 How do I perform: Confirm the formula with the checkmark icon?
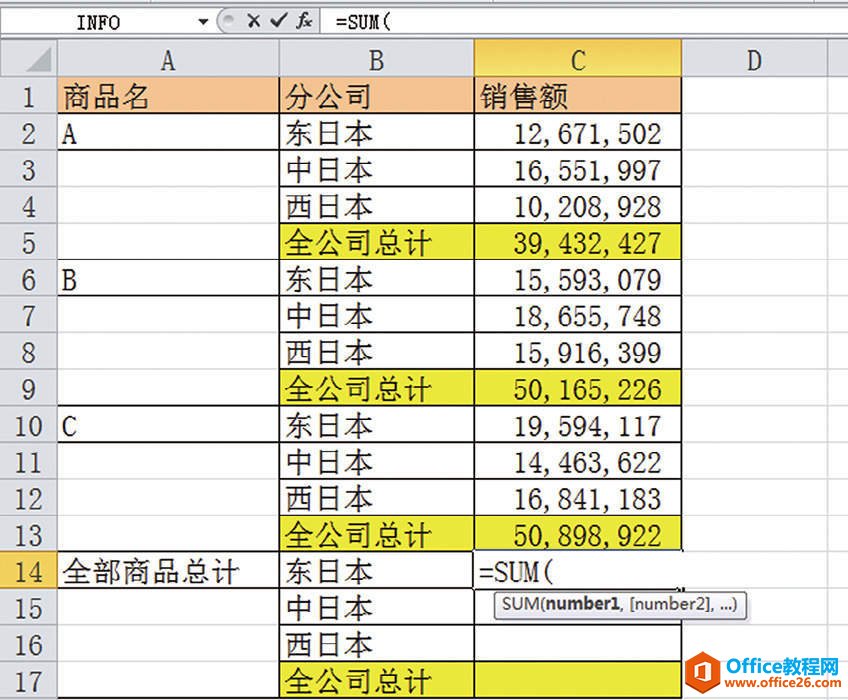tap(279, 21)
